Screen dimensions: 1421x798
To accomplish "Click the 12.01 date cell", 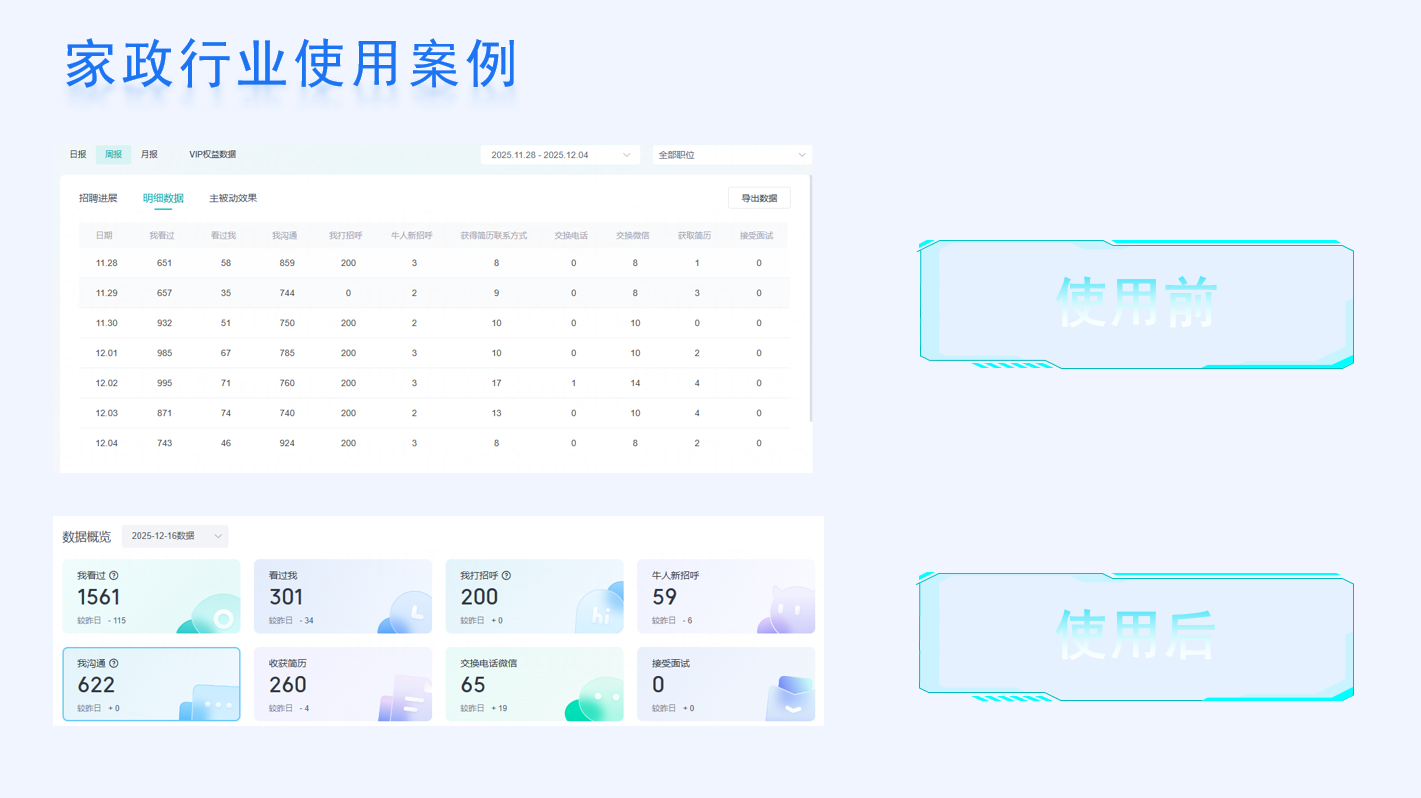I will tap(107, 353).
